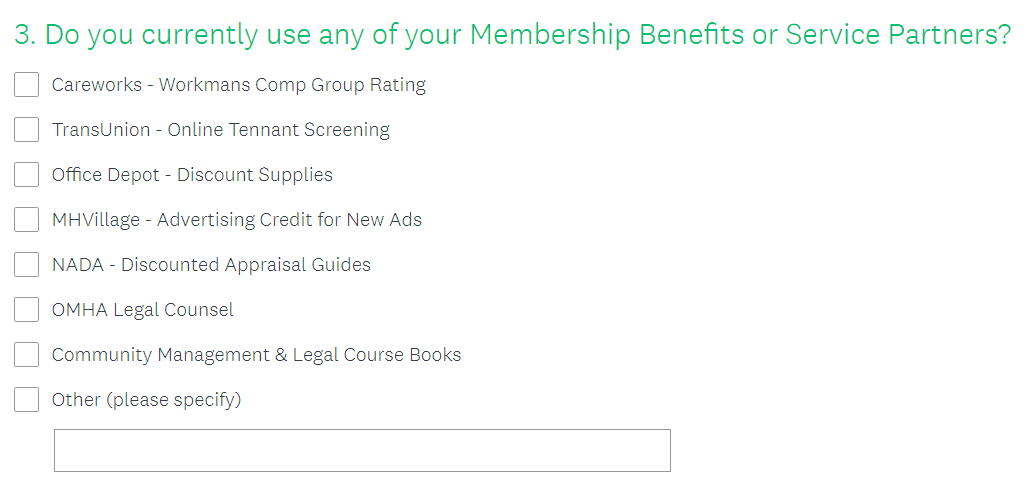
Task: Tick the TransUnion Online Tennant Screening checkbox
Action: click(x=26, y=129)
